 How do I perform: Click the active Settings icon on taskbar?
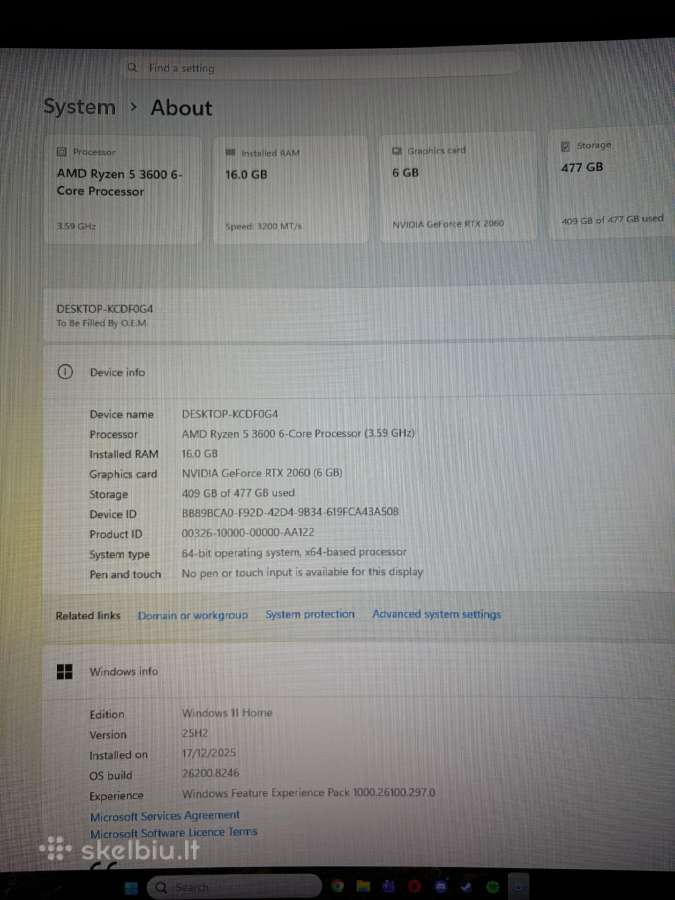(x=519, y=887)
